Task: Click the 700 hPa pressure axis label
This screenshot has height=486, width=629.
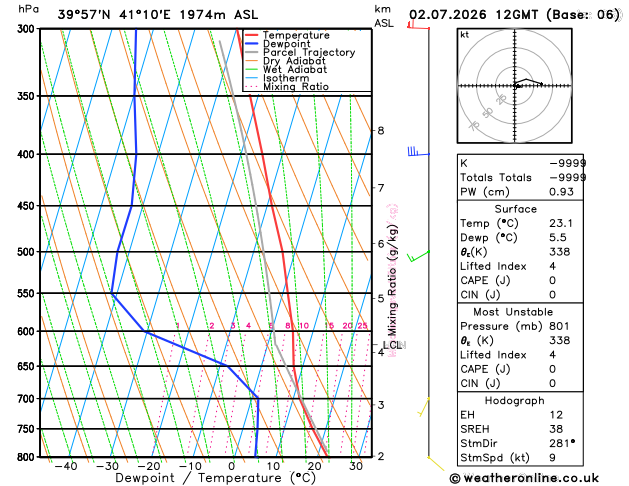Action: click(x=28, y=399)
